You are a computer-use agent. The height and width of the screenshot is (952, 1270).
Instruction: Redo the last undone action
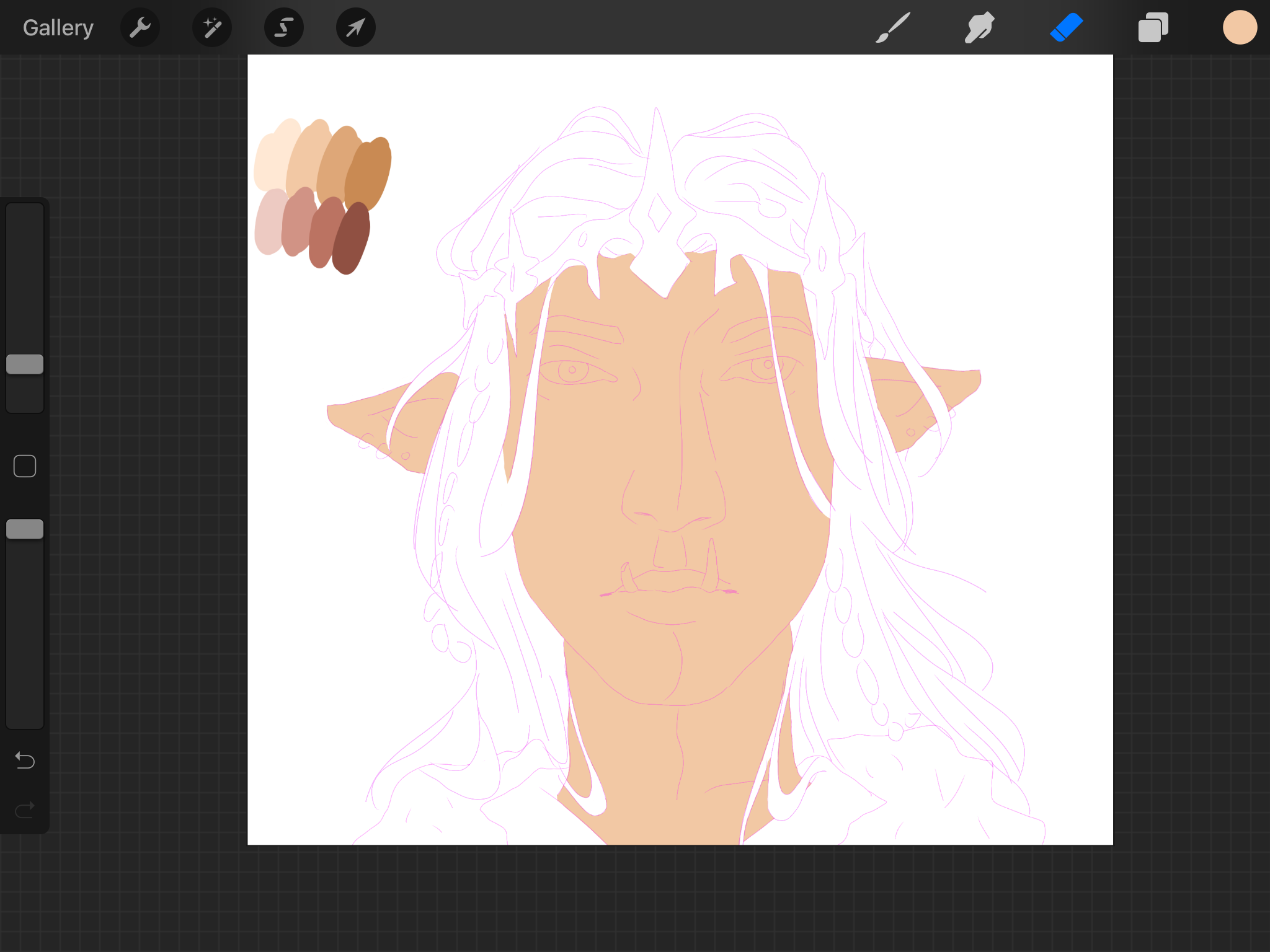click(x=25, y=809)
